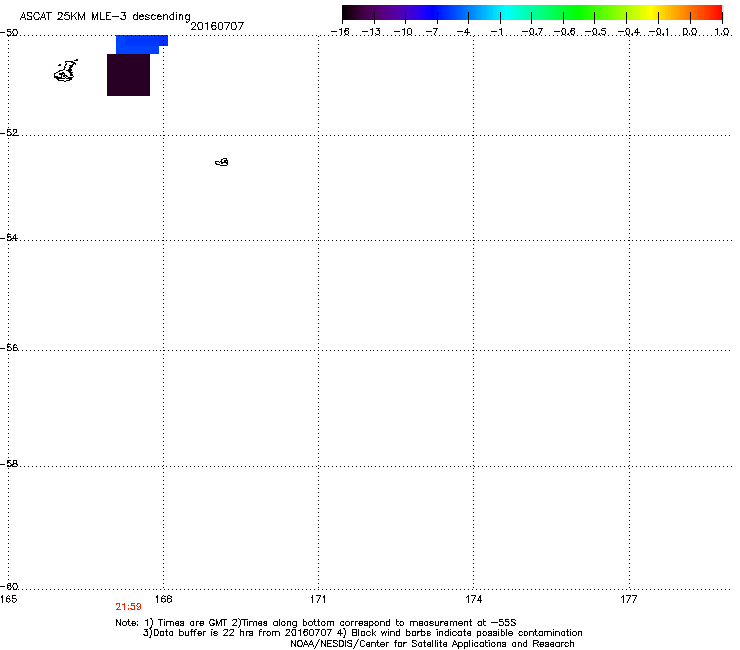Click the longitude label "174"
The width and height of the screenshot is (740, 650).
[473, 599]
